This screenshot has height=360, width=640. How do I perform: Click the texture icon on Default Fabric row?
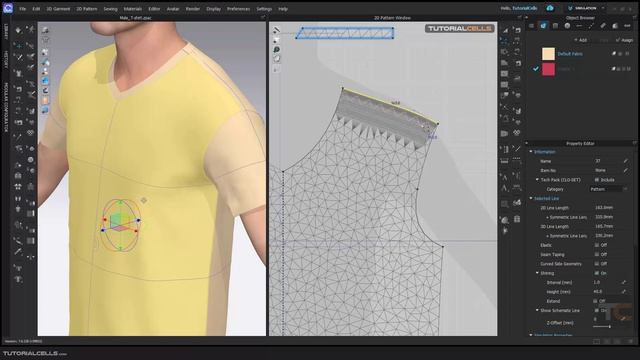tap(613, 53)
